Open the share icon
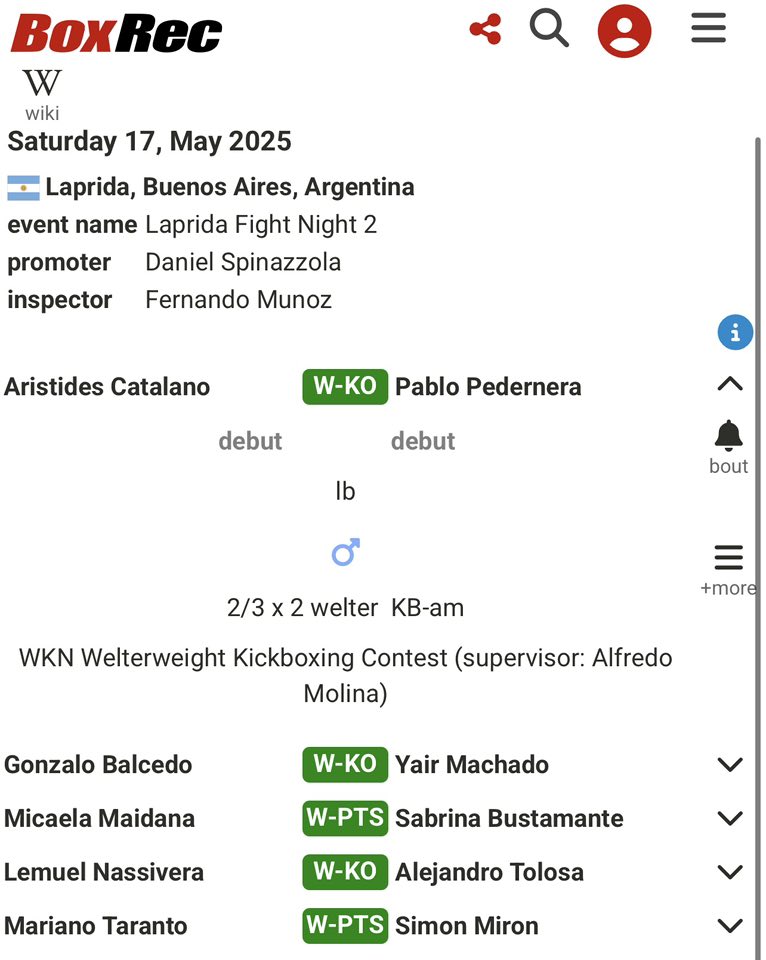 (486, 29)
